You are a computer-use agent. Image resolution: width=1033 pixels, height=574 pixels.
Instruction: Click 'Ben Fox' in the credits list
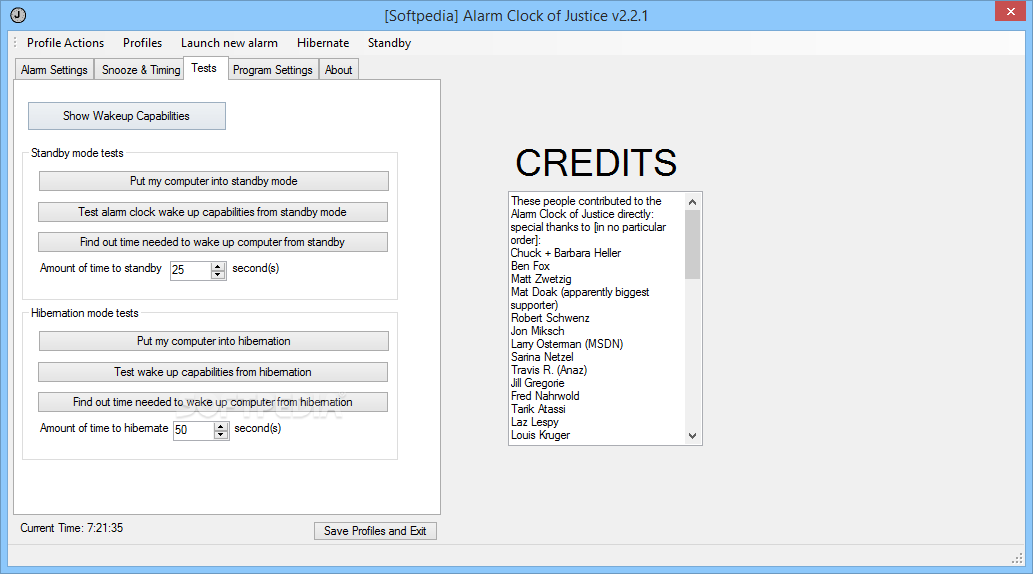[530, 266]
